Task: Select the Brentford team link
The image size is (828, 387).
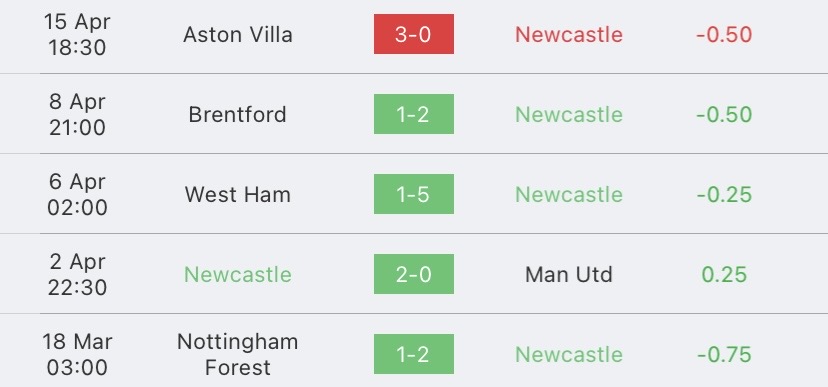Action: click(x=238, y=115)
